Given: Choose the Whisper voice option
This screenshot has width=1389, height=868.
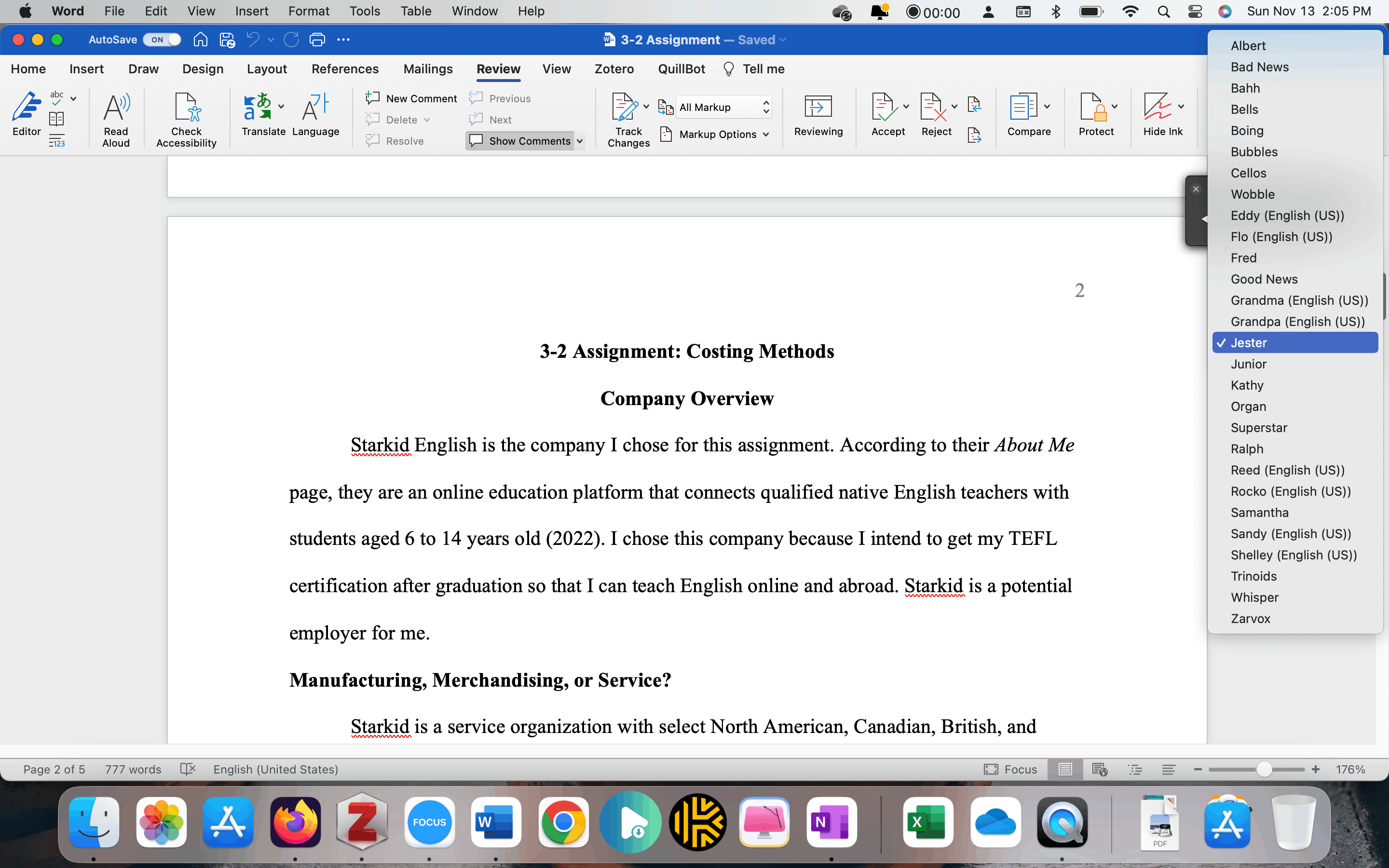Looking at the screenshot, I should pyautogui.click(x=1254, y=597).
